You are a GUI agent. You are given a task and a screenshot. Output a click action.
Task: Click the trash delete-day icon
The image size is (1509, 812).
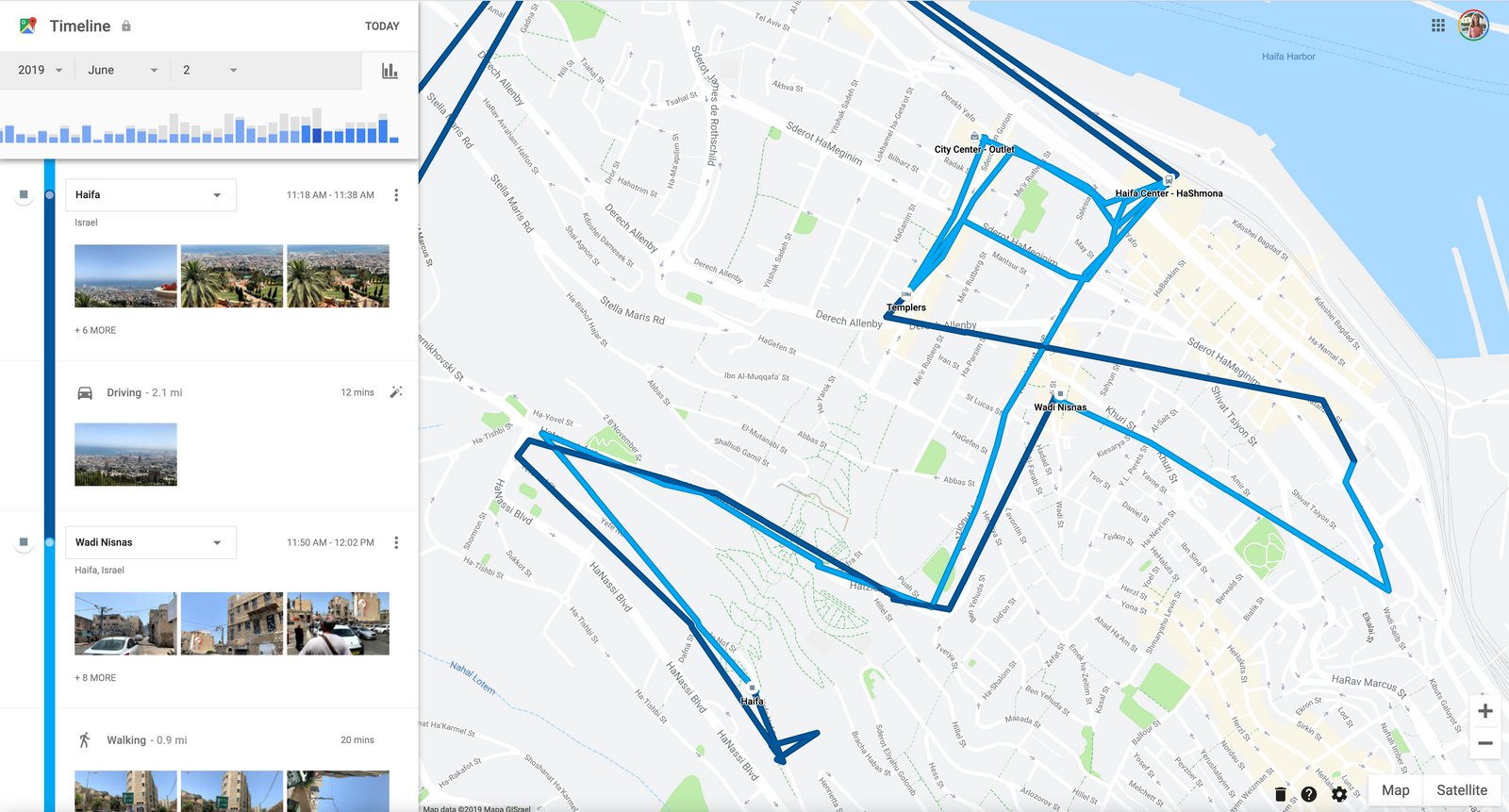click(1280, 794)
